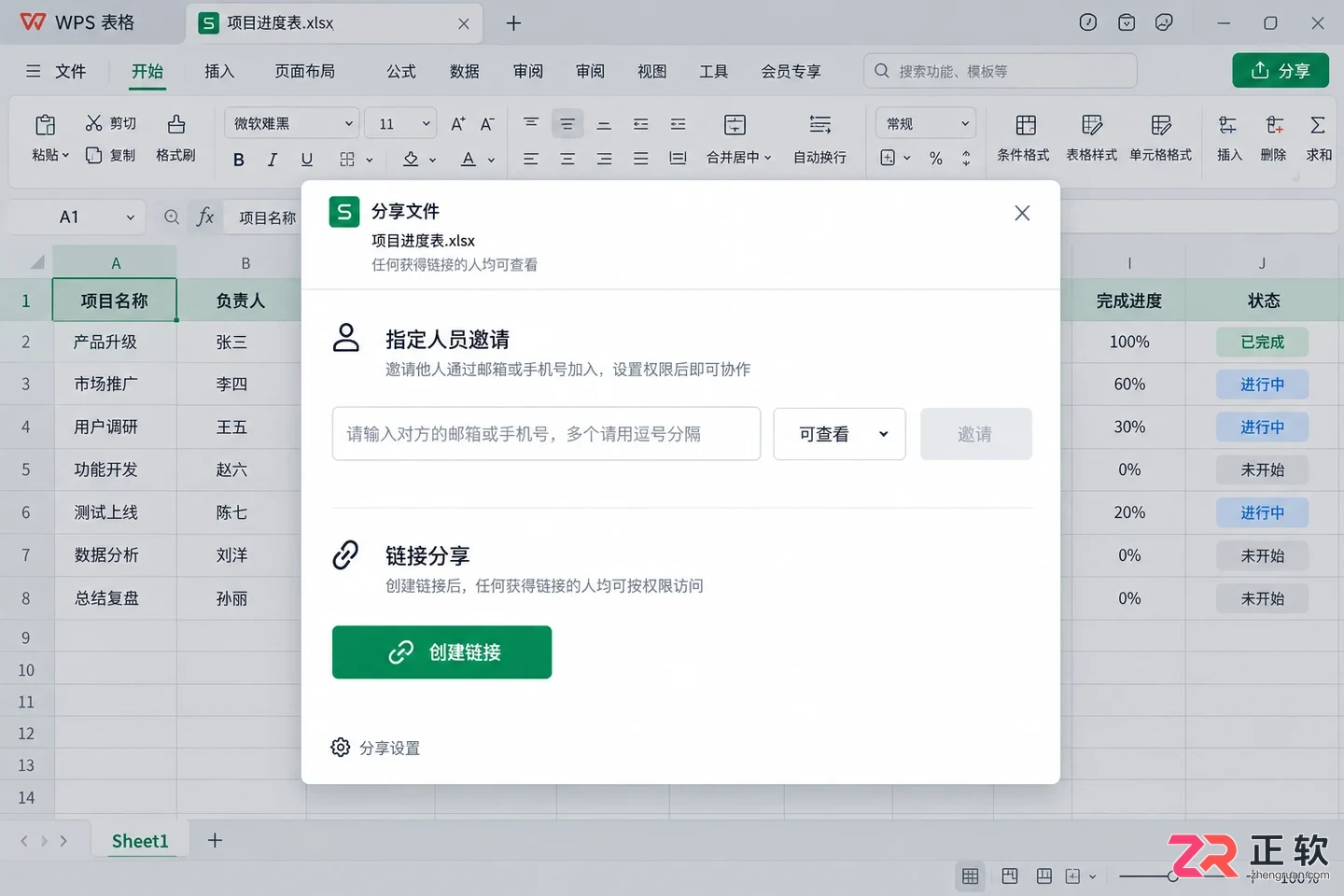Open 分享设置 in the share dialog
Viewport: 1344px width, 896px height.
pyautogui.click(x=376, y=748)
